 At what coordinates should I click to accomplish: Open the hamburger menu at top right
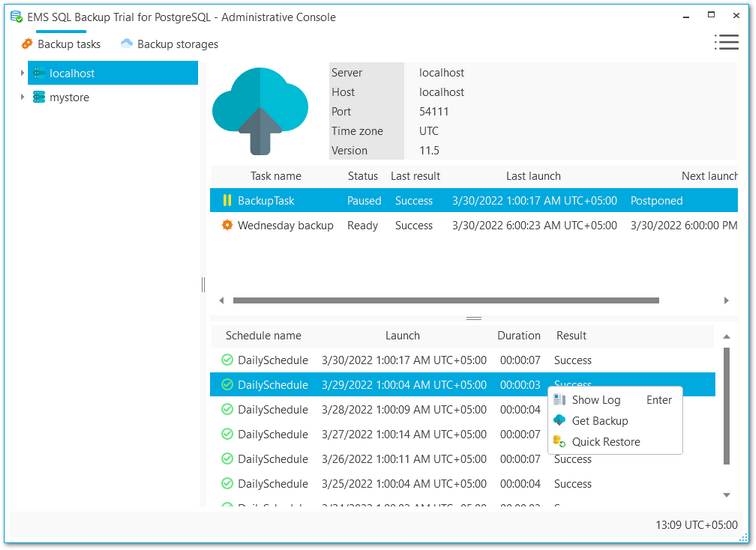[727, 42]
